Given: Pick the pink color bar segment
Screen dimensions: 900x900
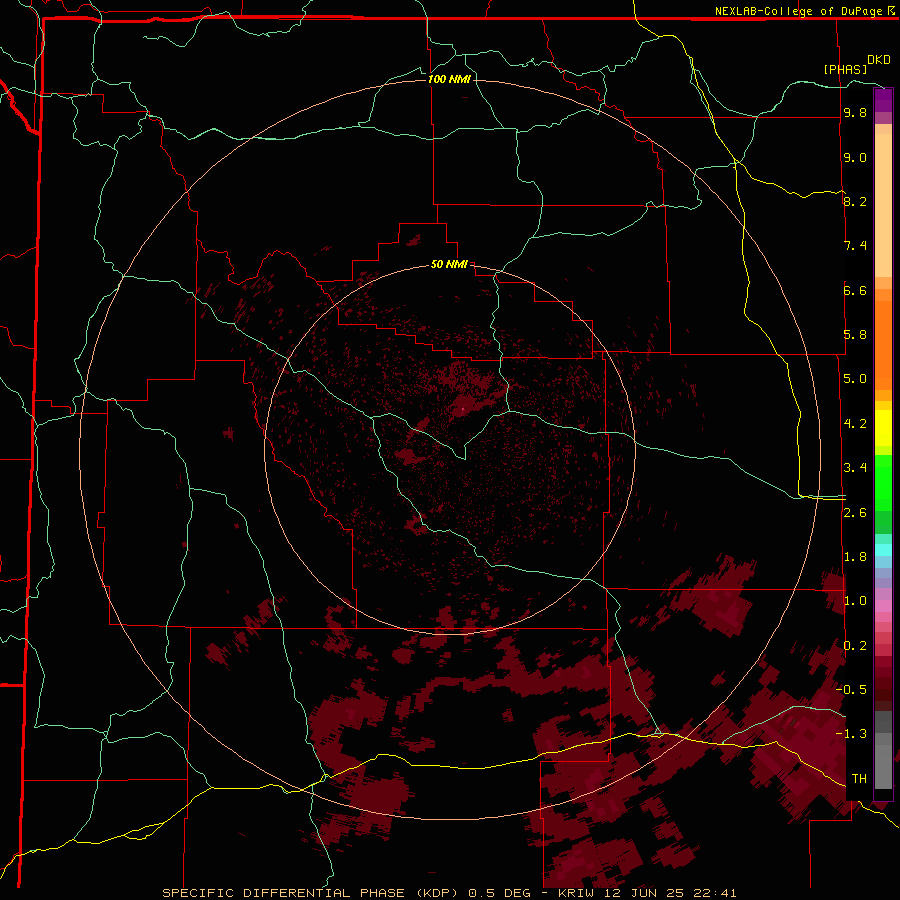Looking at the screenshot, I should point(883,606).
